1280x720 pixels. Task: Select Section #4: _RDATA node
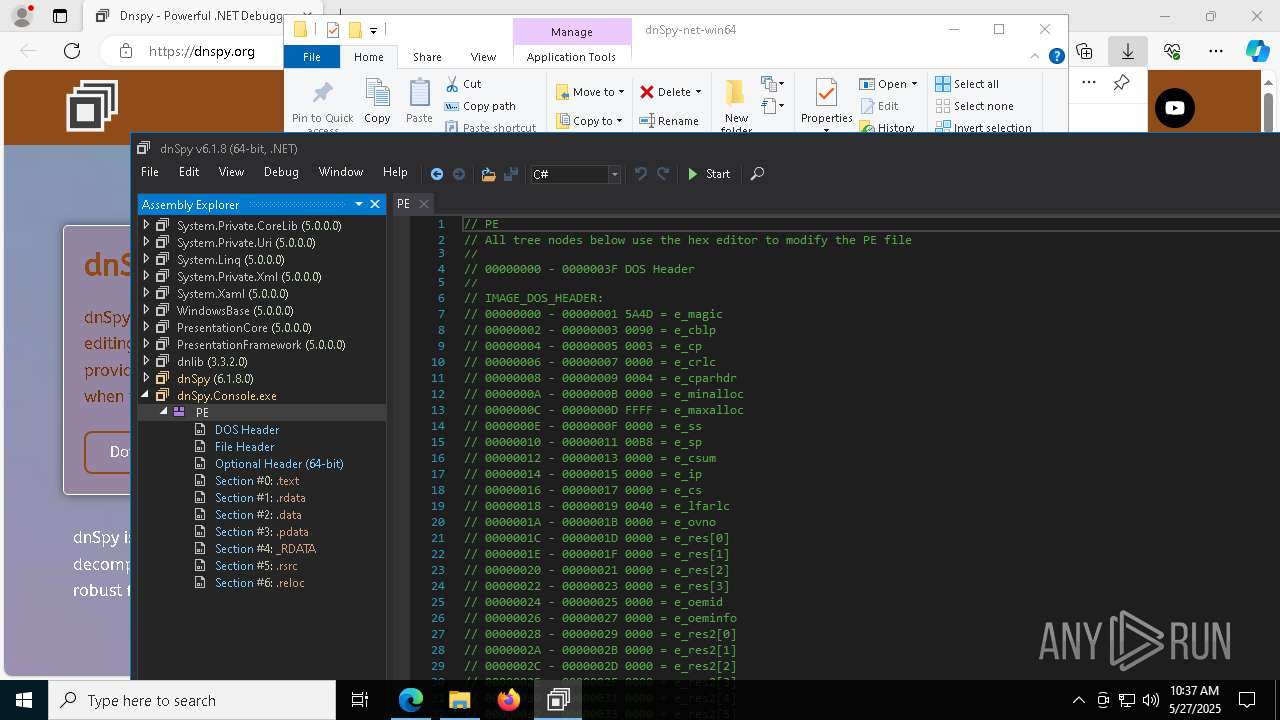tap(265, 549)
